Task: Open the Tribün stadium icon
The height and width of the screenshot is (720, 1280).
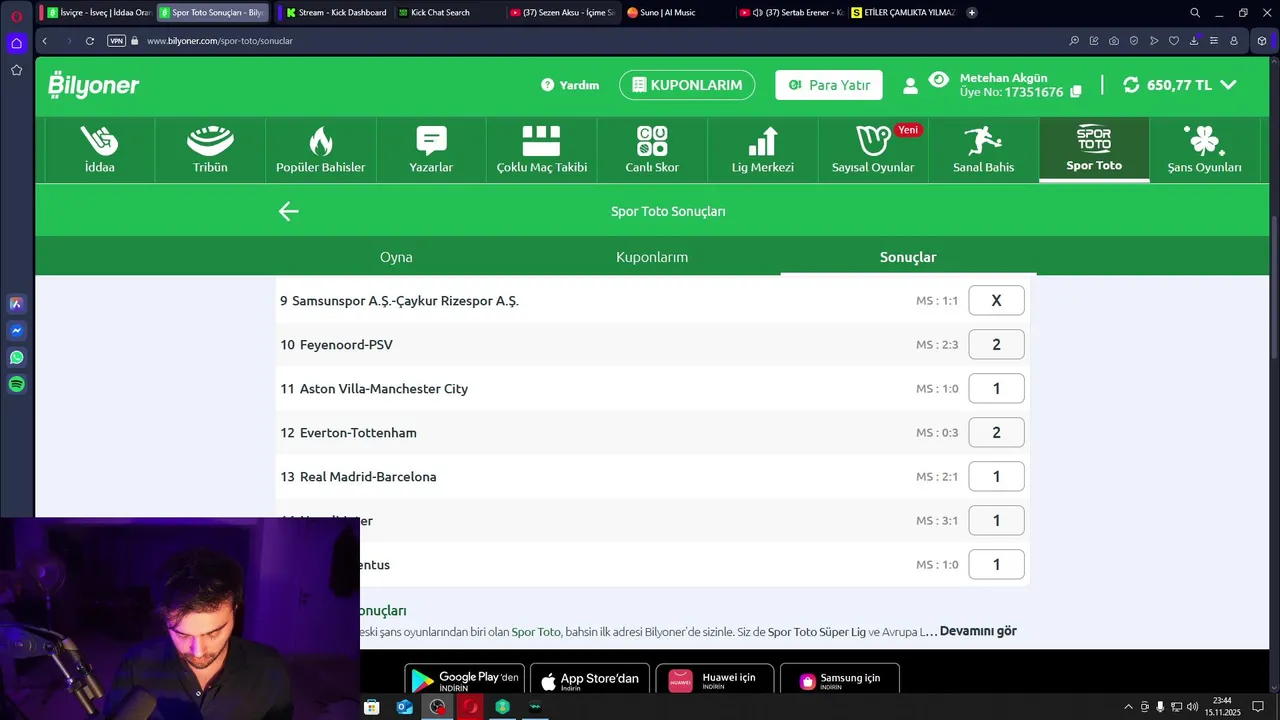Action: point(210,141)
